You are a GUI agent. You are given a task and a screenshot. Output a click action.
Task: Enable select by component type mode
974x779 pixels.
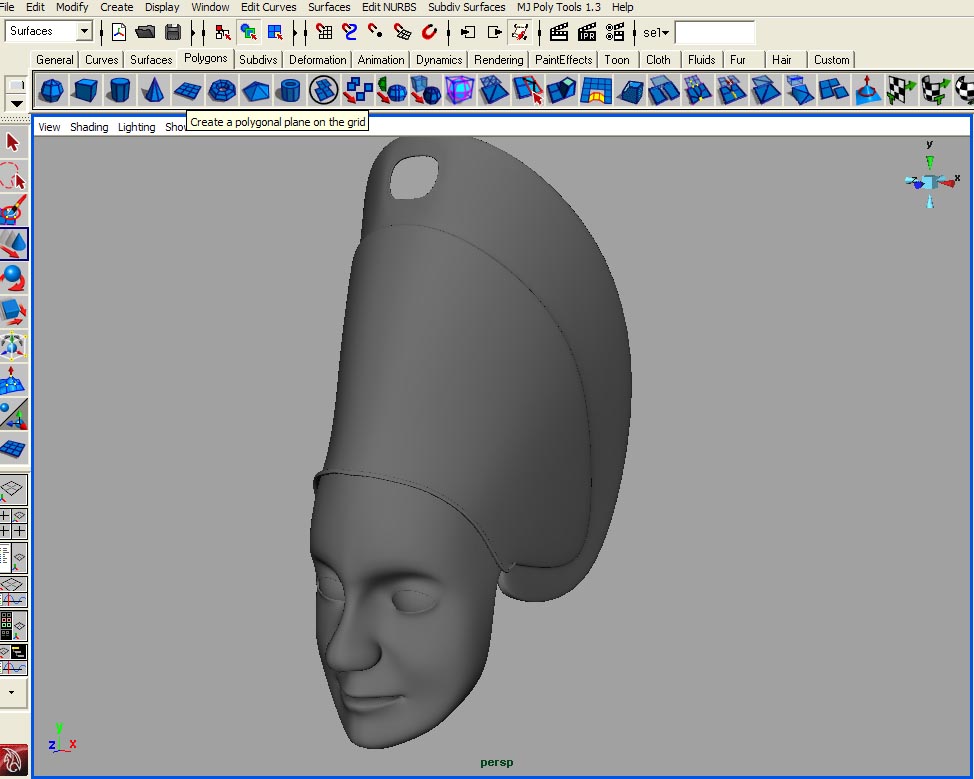click(275, 32)
